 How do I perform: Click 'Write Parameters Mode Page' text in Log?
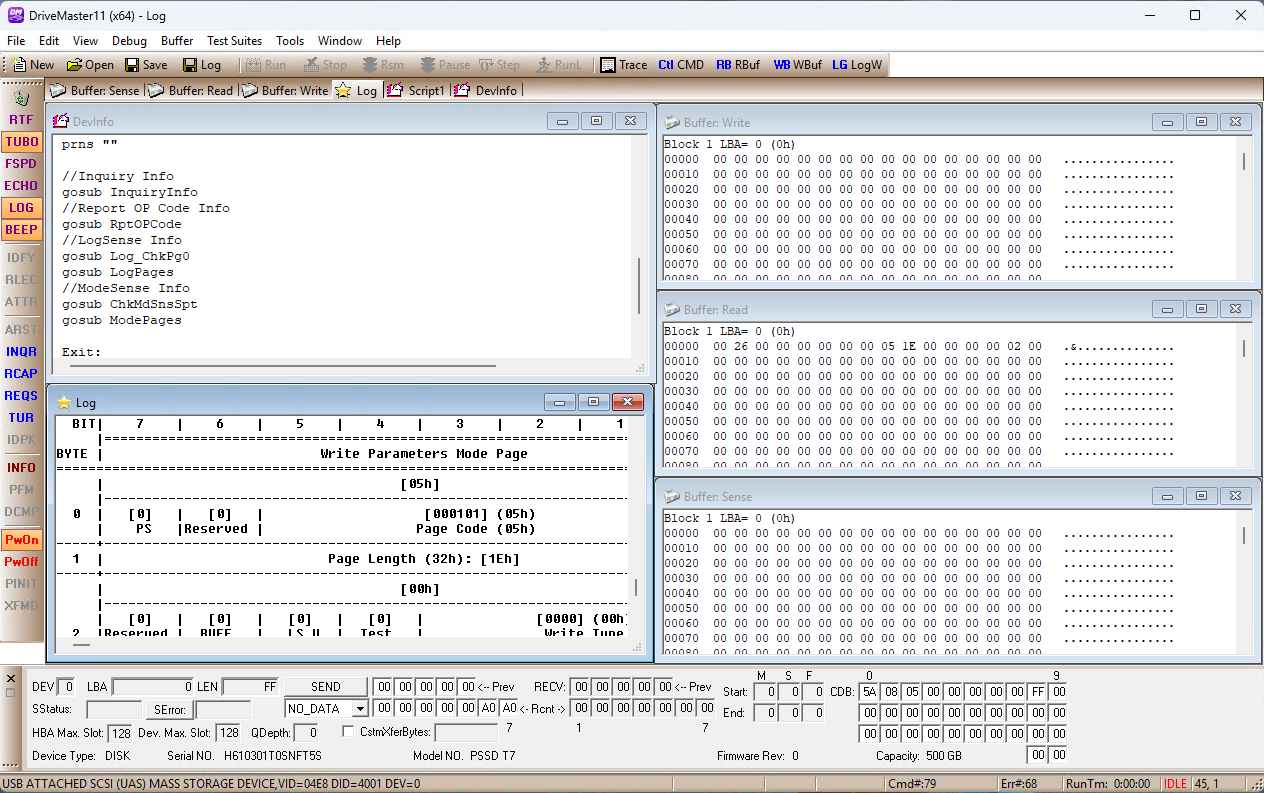coord(424,453)
